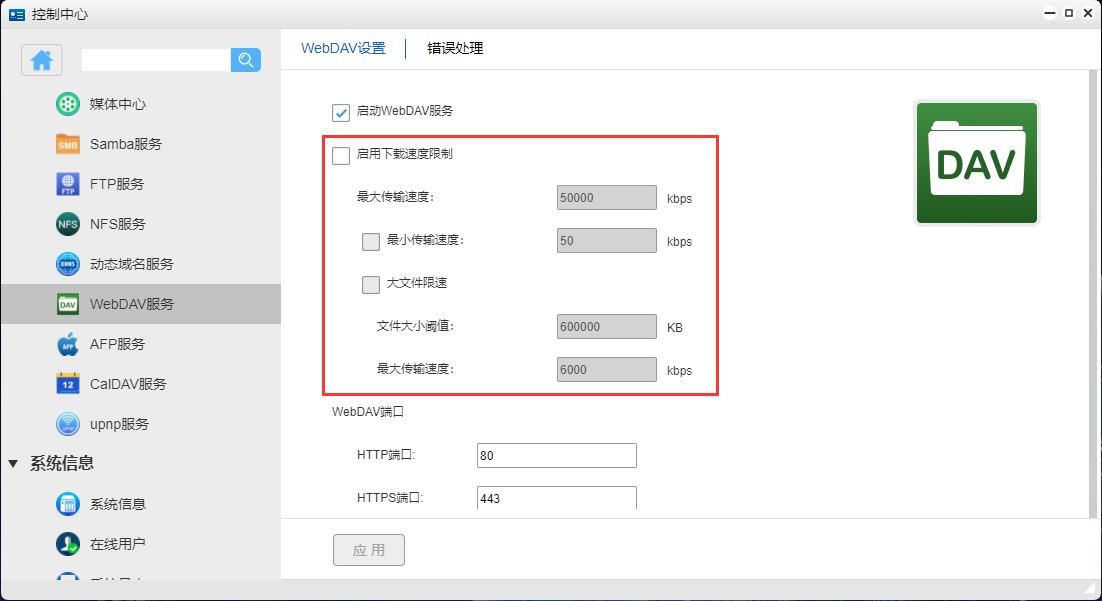1102x601 pixels.
Task: Tick the 最小传输速度 checkbox
Action: 371,241
